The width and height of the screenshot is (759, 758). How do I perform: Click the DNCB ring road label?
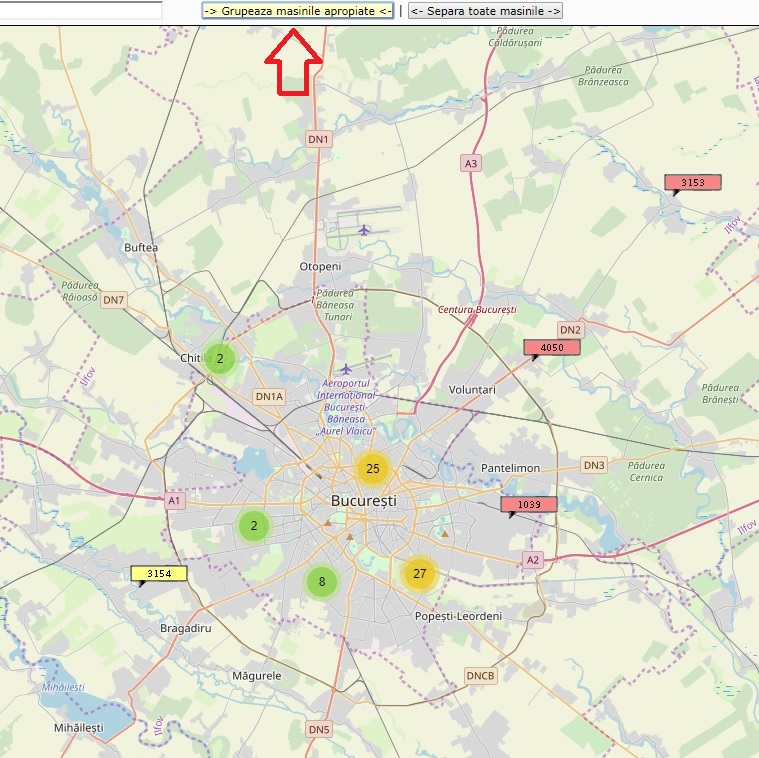click(x=480, y=676)
